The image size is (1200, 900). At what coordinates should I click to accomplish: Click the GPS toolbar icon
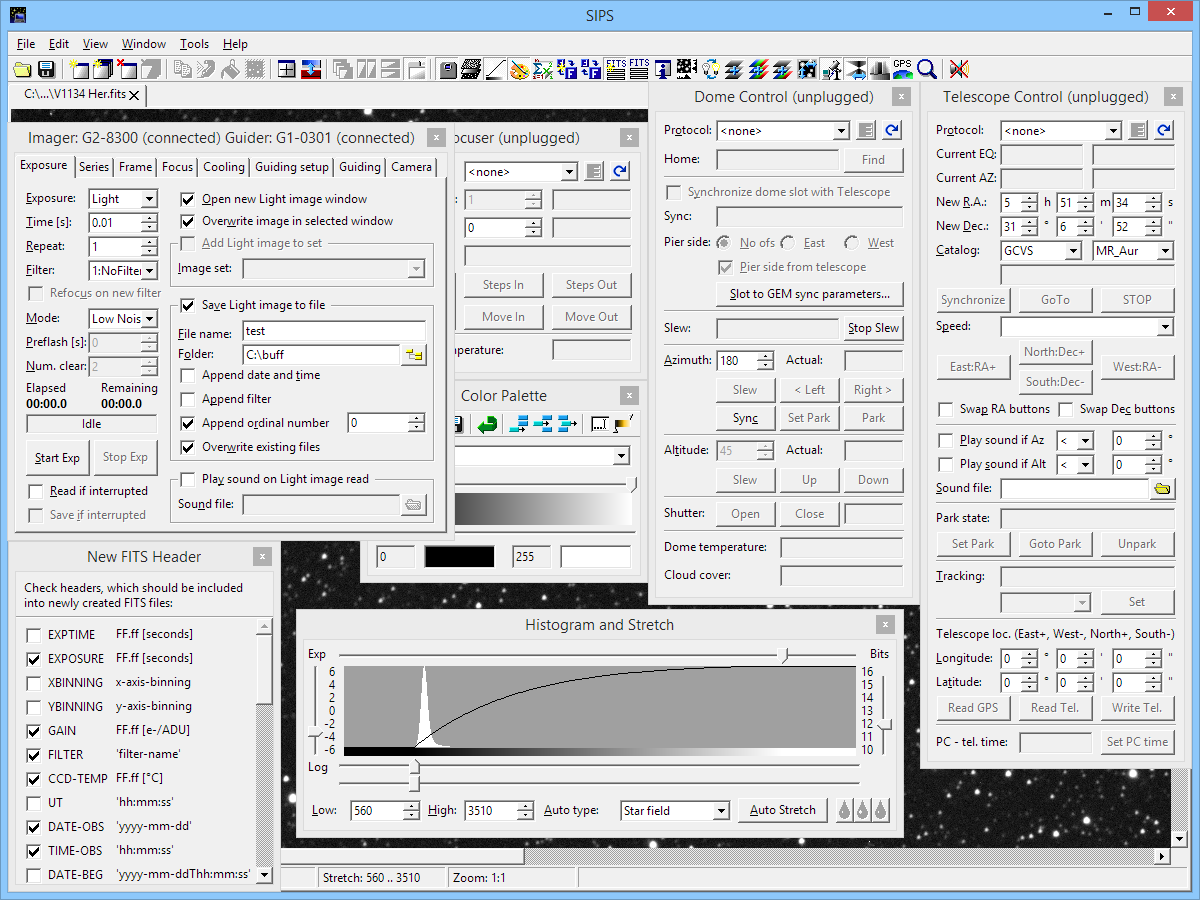(x=902, y=69)
